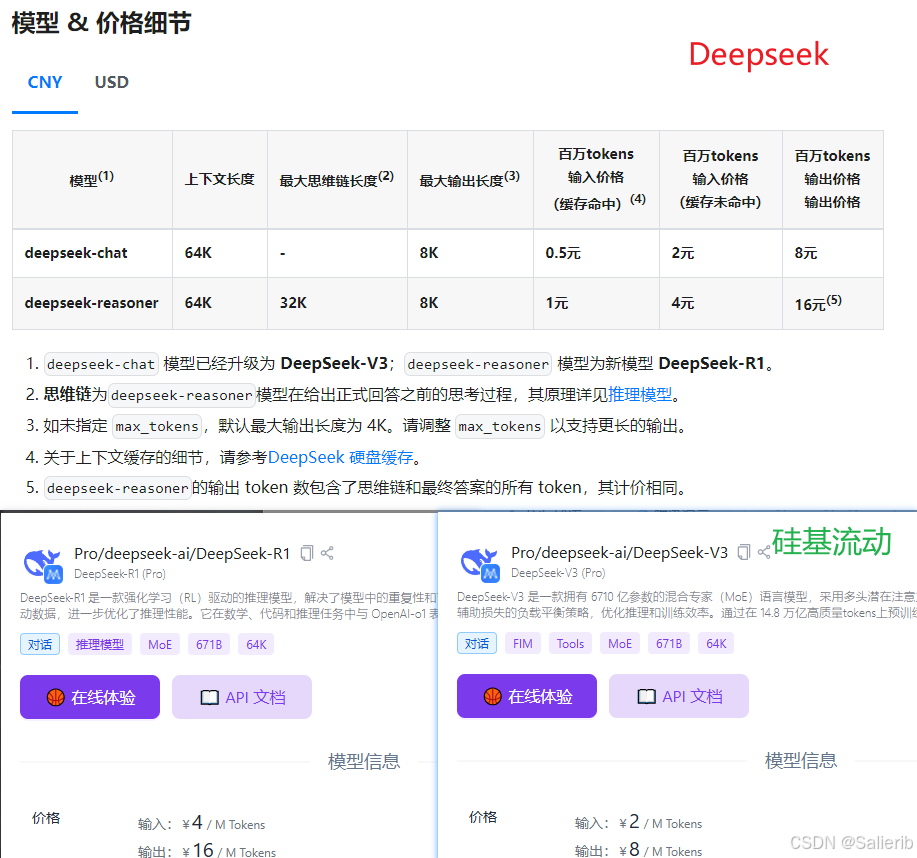Open the 推理模型 link in footnote 2
917x858 pixels.
click(640, 395)
